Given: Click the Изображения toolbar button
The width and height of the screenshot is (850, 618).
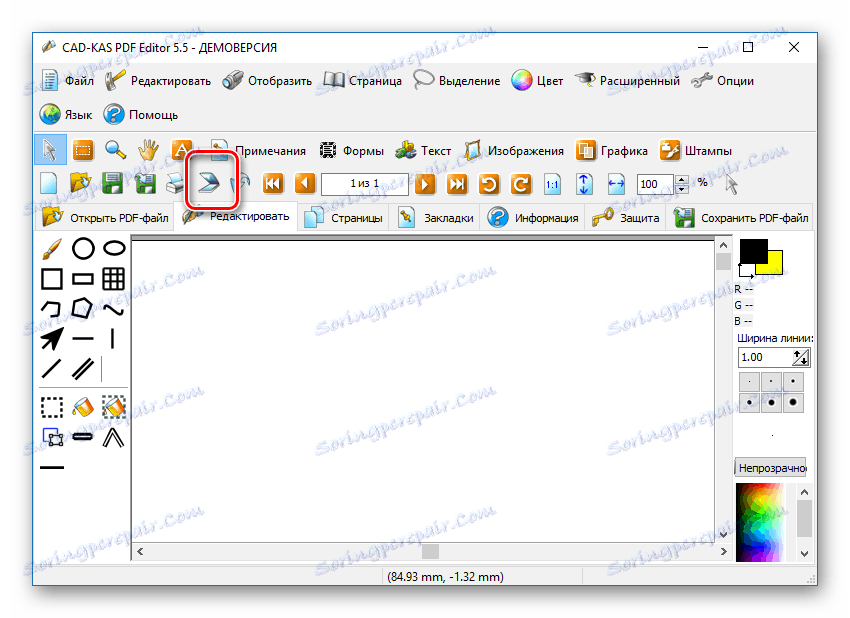Looking at the screenshot, I should point(514,151).
